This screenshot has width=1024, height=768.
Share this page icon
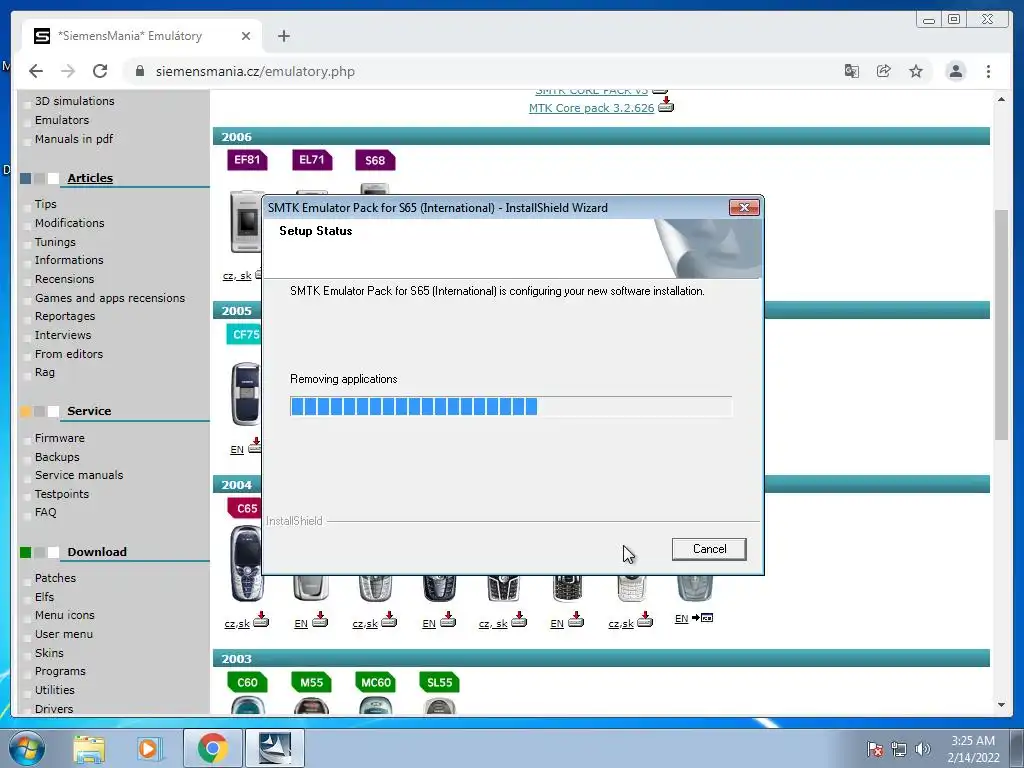click(884, 71)
